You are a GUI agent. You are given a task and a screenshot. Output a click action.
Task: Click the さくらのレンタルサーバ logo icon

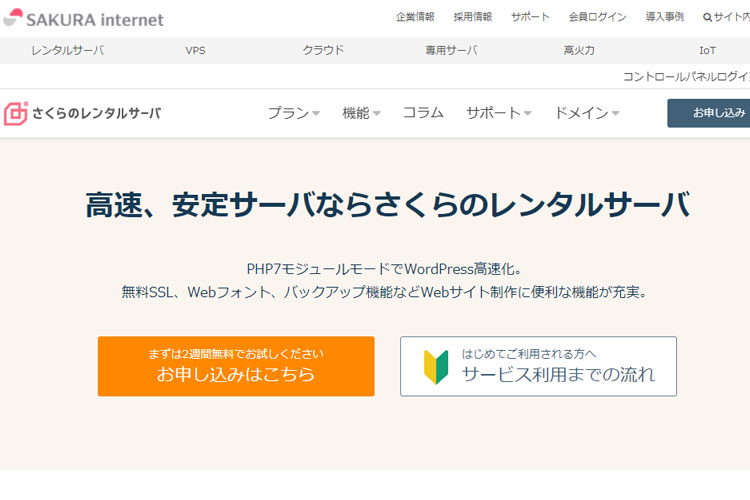tap(16, 113)
